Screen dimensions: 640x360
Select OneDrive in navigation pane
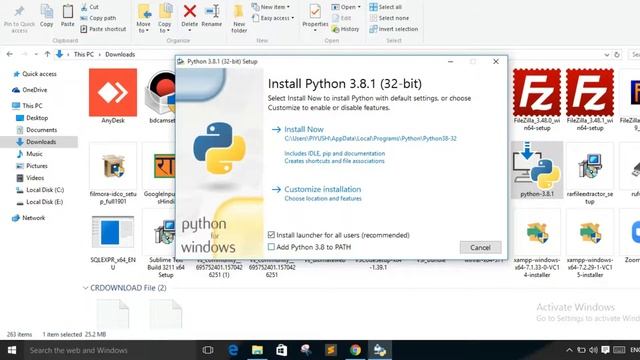coord(30,90)
